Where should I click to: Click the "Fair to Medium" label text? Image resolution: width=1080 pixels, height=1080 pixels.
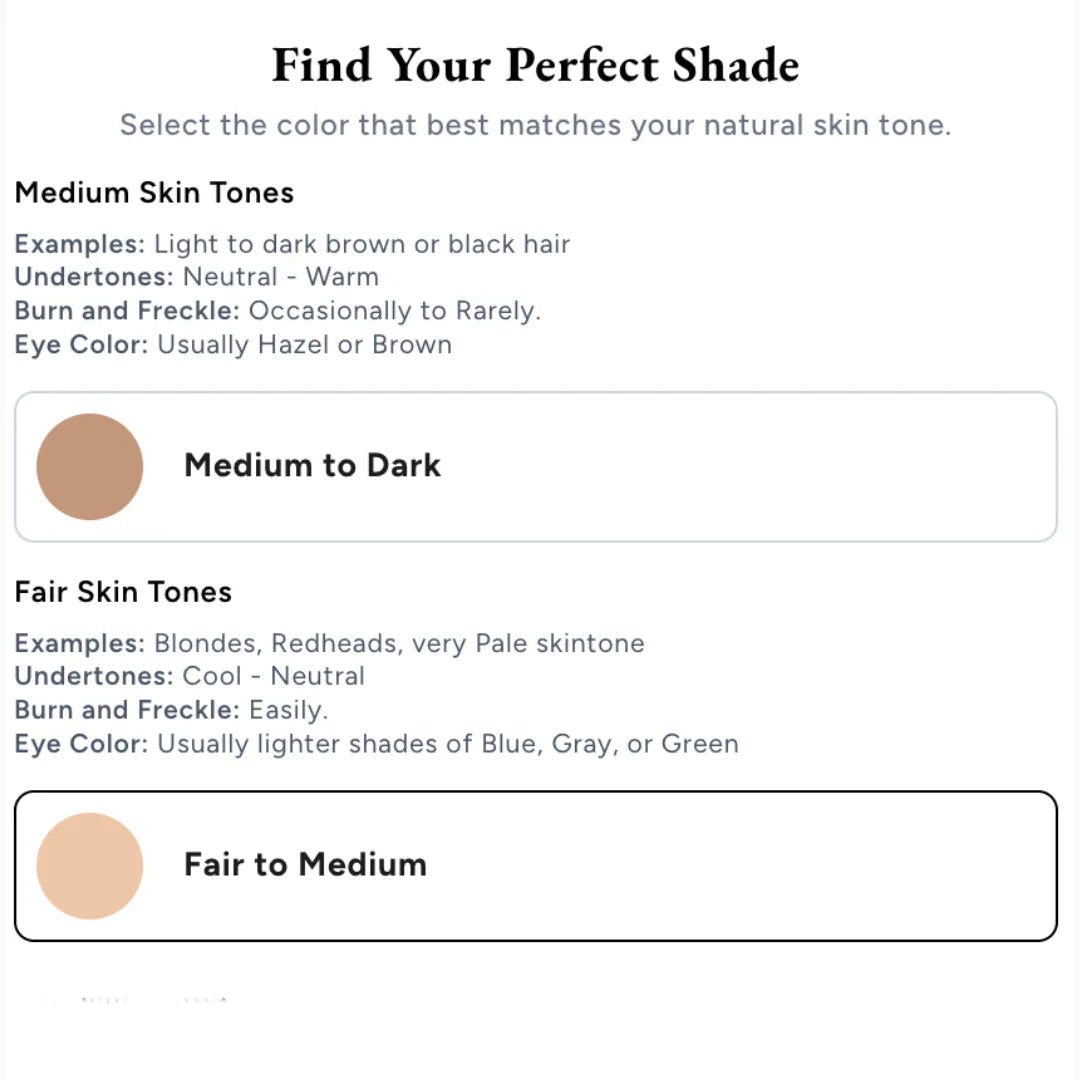click(305, 864)
